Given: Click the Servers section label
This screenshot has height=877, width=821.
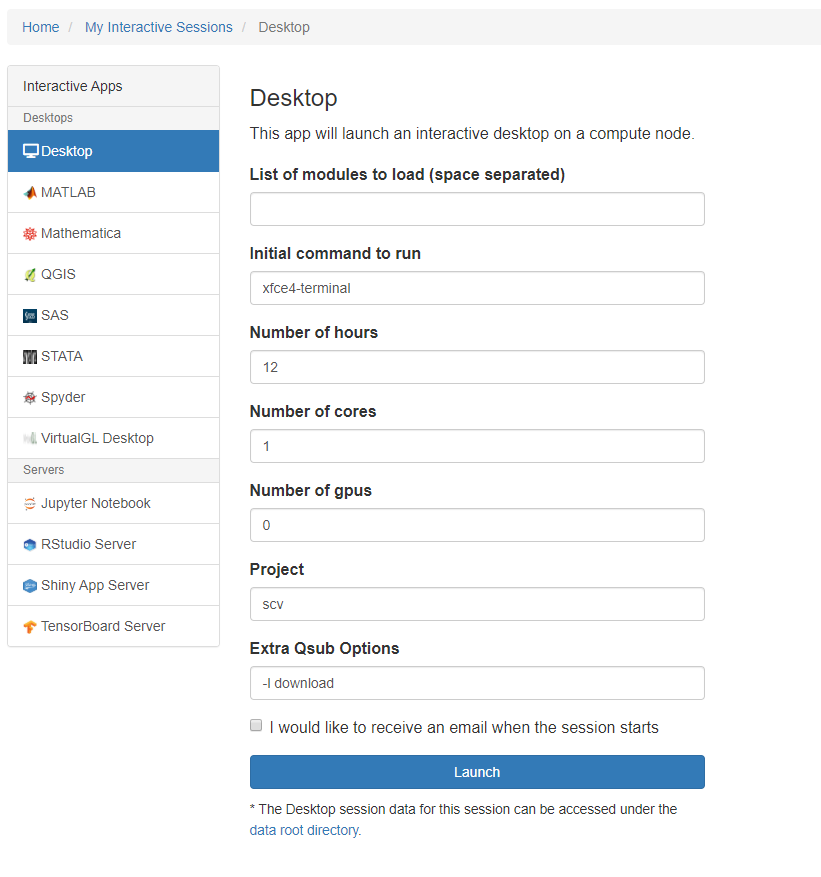Looking at the screenshot, I should pos(44,470).
